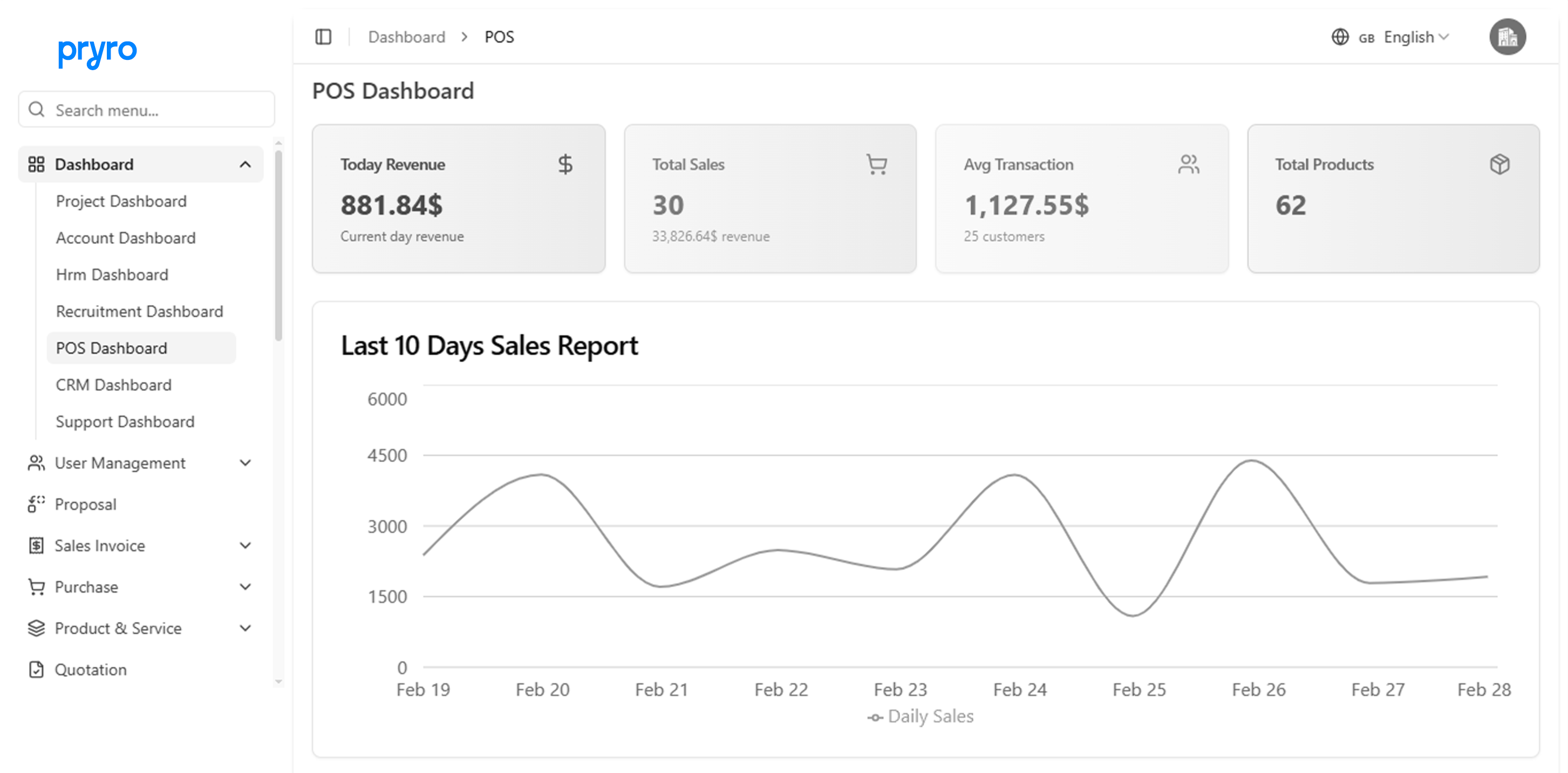The image size is (1568, 773).
Task: Click the Quotation document icon
Action: point(36,669)
